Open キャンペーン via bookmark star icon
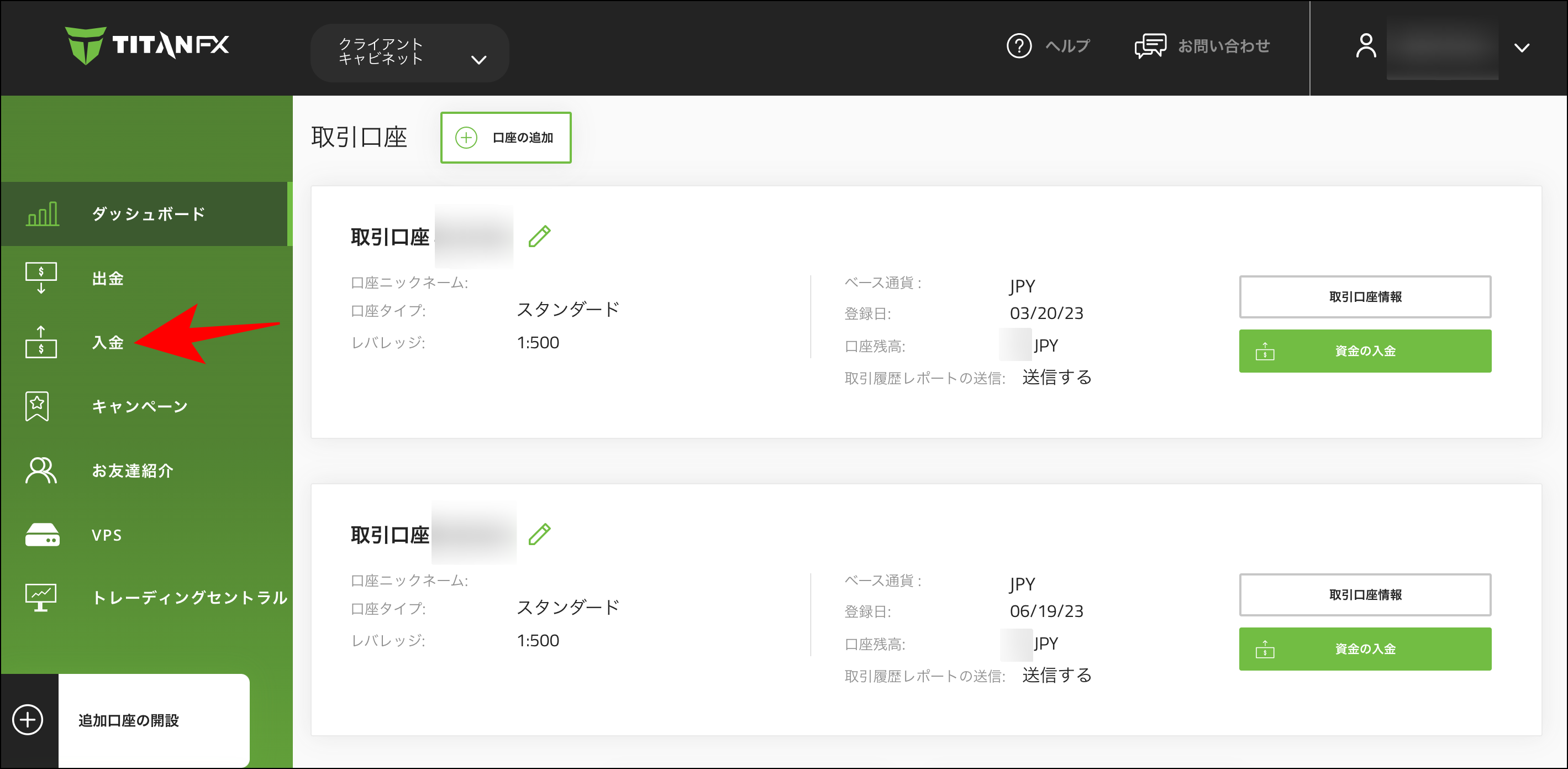Image resolution: width=1568 pixels, height=769 pixels. 38,407
